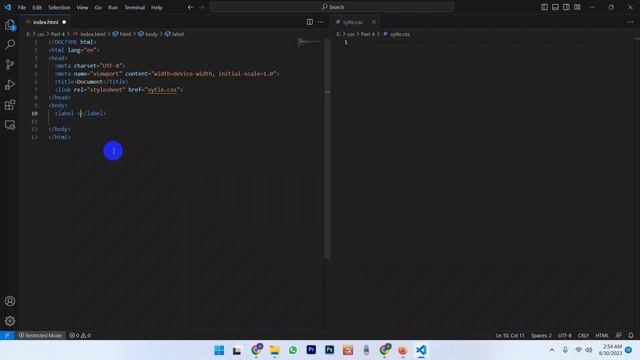Open WhatsApp from the taskbar
Image resolution: width=640 pixels, height=360 pixels.
pyautogui.click(x=293, y=350)
